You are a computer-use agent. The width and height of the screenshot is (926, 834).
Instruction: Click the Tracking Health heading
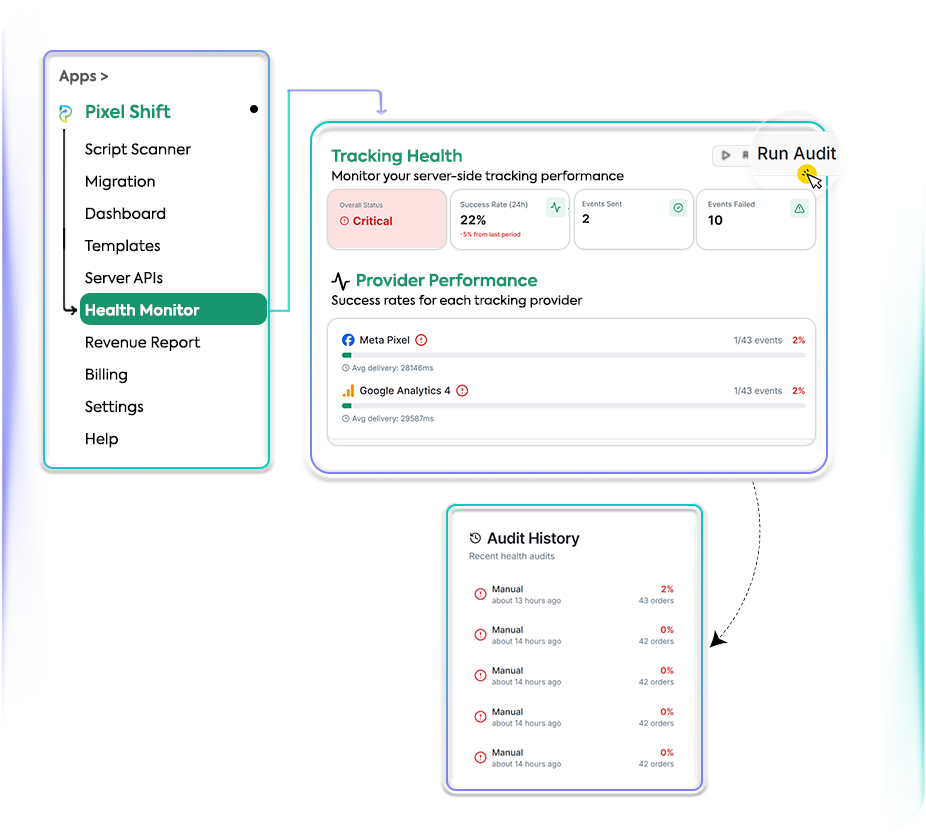(396, 156)
